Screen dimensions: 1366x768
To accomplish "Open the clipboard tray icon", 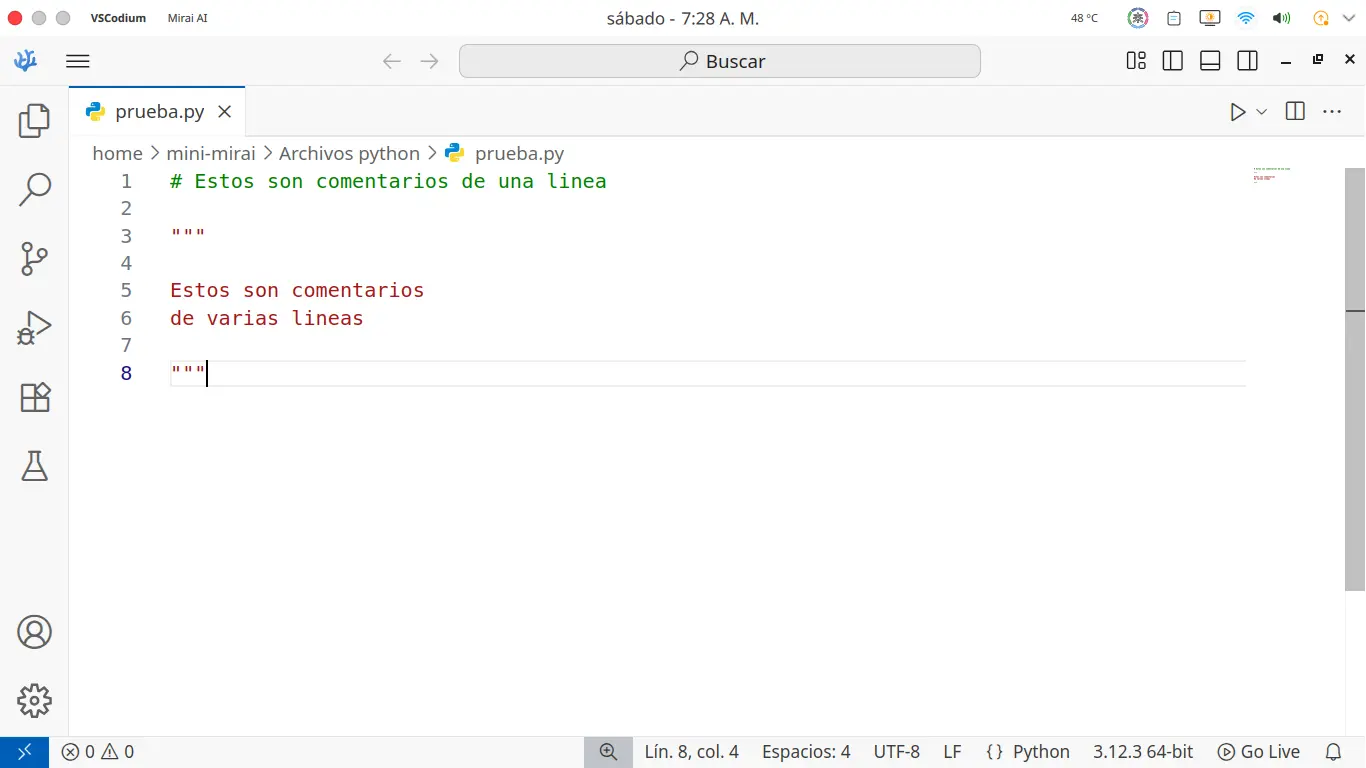I will coord(1174,18).
